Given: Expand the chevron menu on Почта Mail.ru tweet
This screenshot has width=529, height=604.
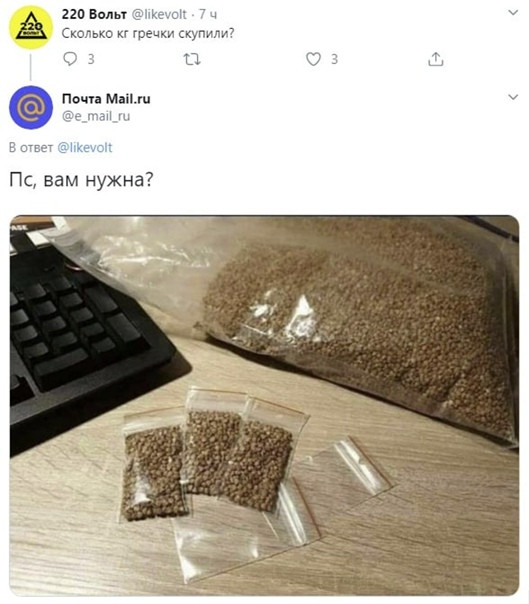Looking at the screenshot, I should [x=513, y=97].
